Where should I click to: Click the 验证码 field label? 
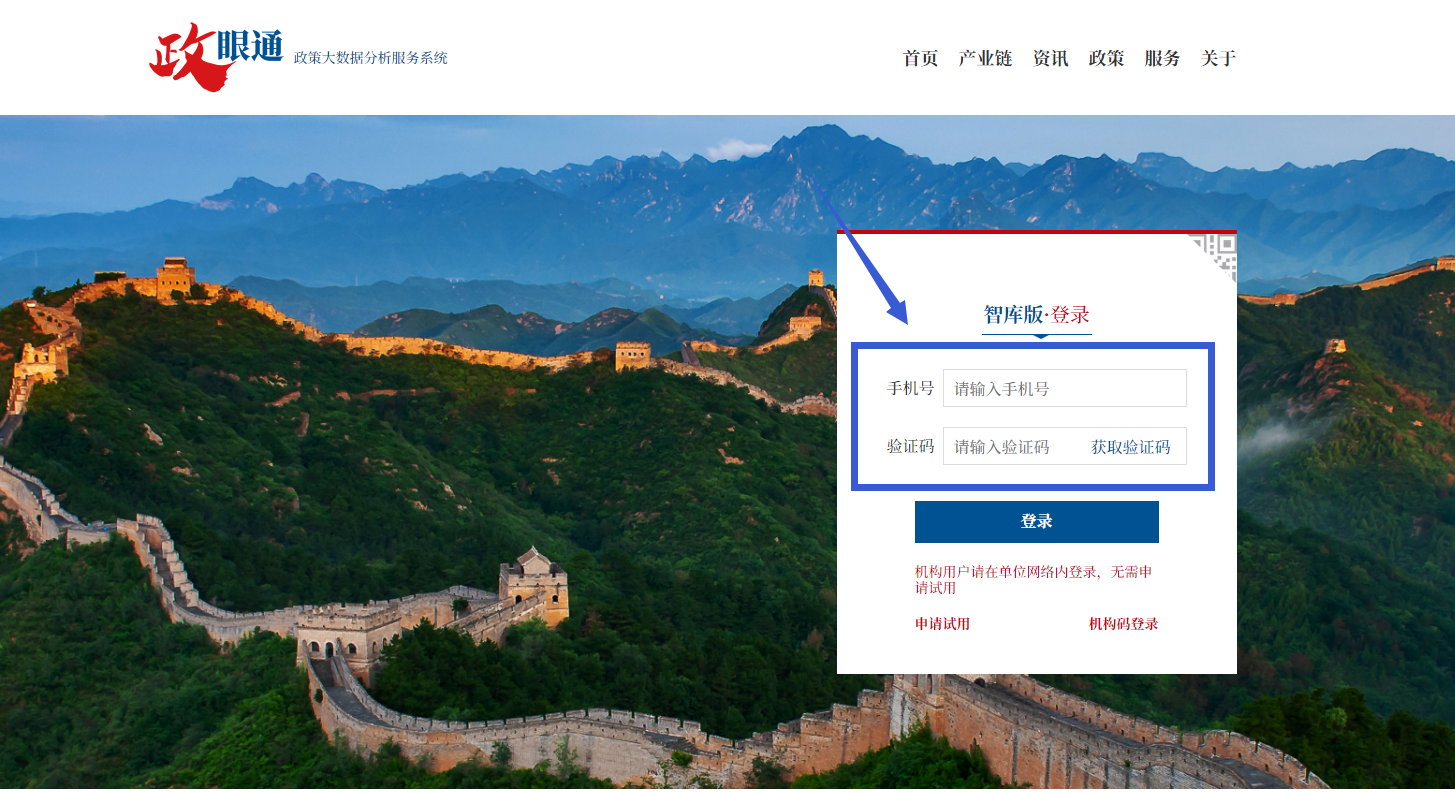point(910,446)
